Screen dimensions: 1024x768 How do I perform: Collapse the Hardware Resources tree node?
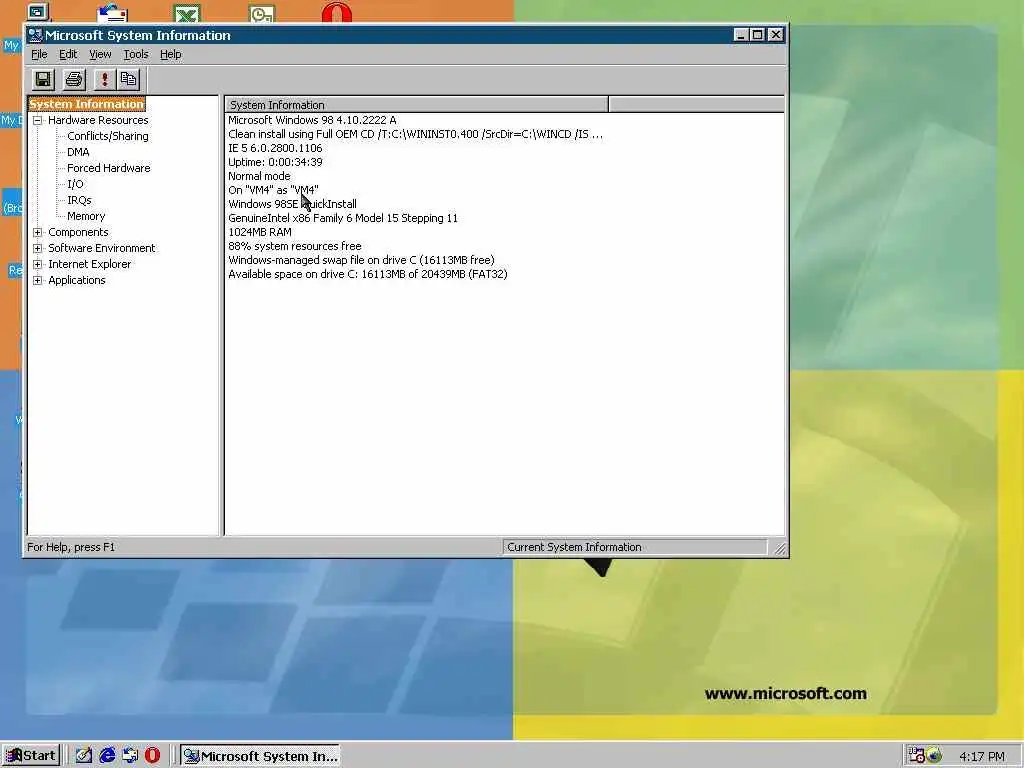click(37, 120)
